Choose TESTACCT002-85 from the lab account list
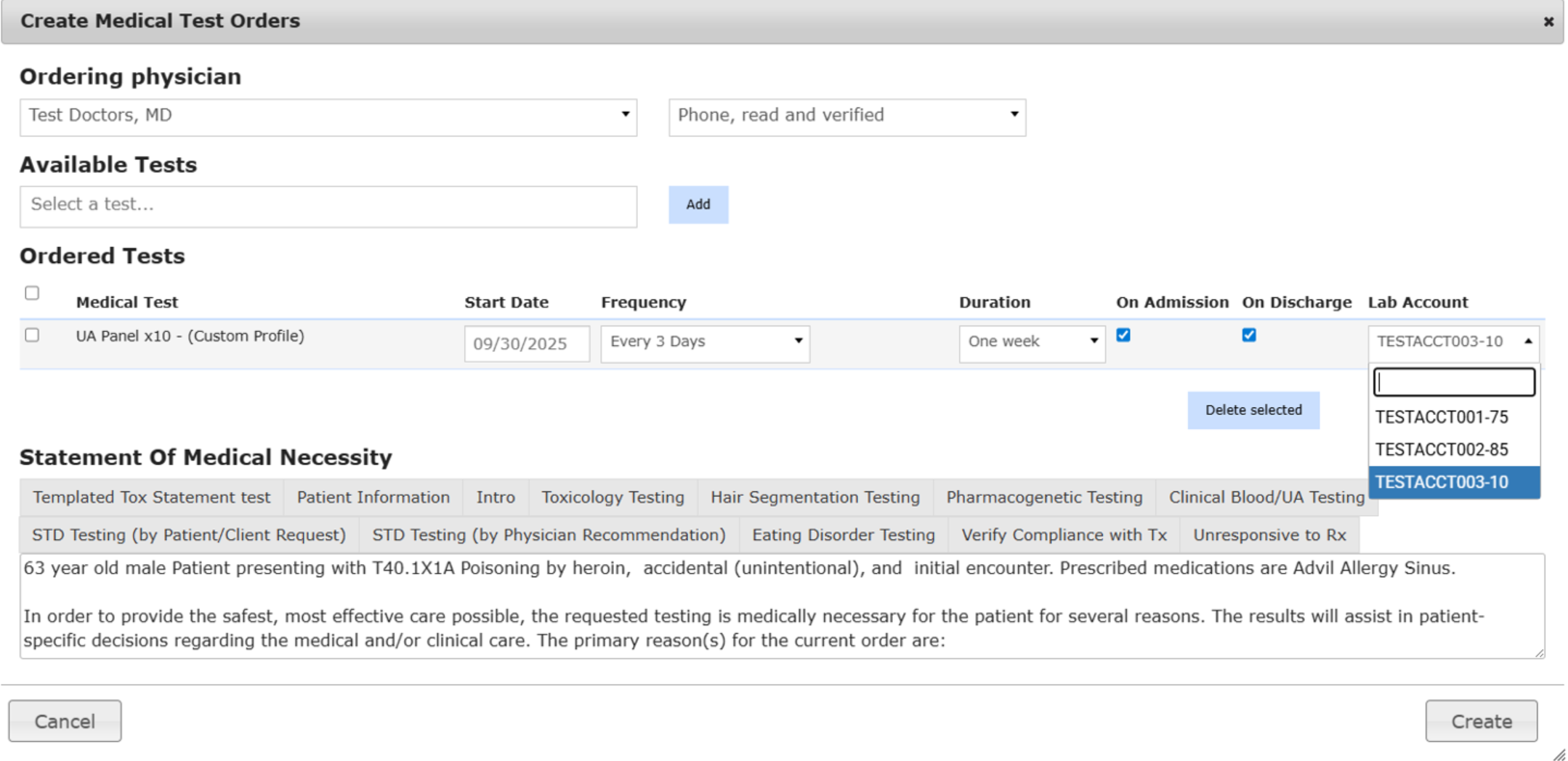The width and height of the screenshot is (1568, 761). coord(1442,450)
